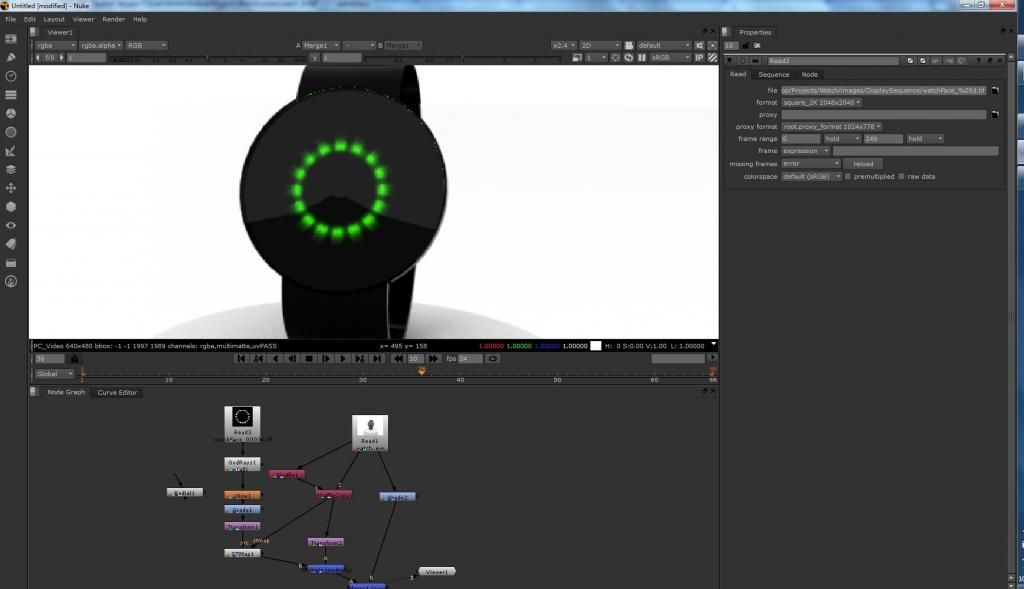The width and height of the screenshot is (1024, 589).
Task: Open the Draw nodes toolbar menu
Action: tap(11, 57)
